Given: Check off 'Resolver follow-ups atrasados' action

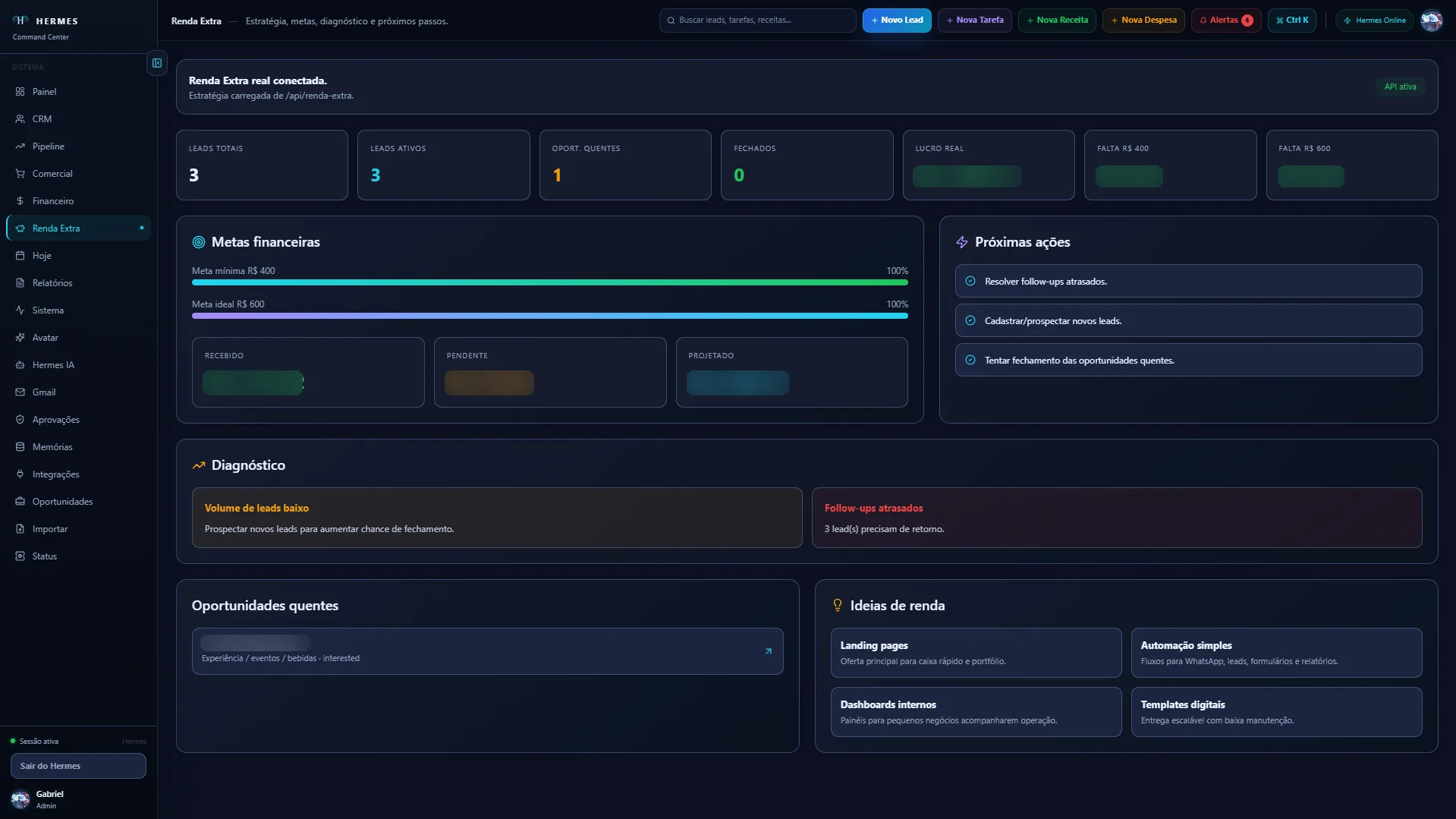Looking at the screenshot, I should point(970,282).
